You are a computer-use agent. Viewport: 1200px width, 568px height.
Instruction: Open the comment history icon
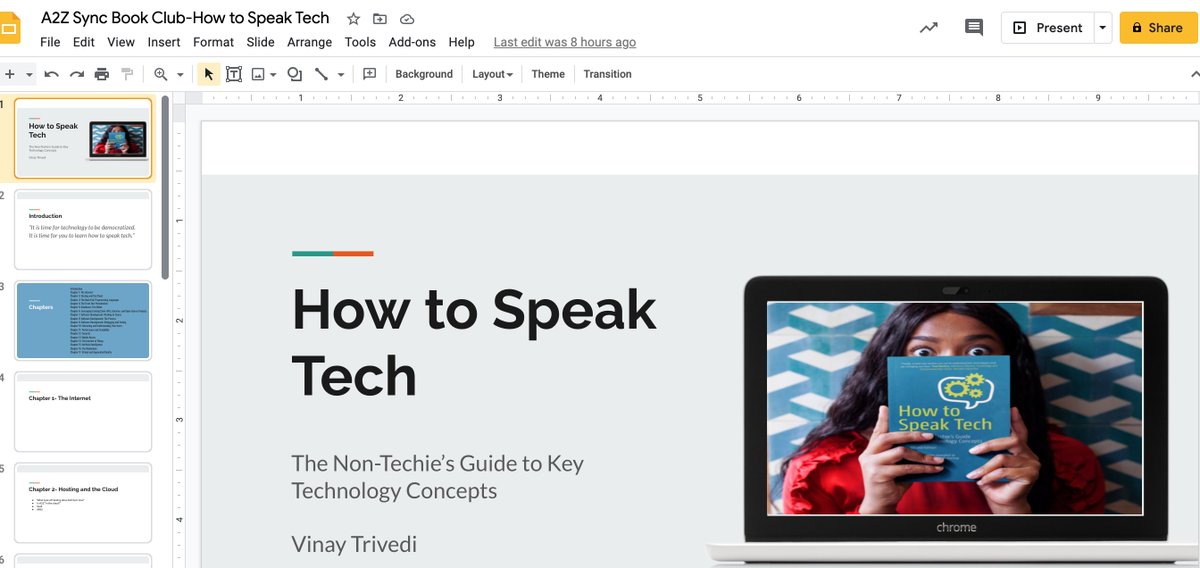(974, 28)
